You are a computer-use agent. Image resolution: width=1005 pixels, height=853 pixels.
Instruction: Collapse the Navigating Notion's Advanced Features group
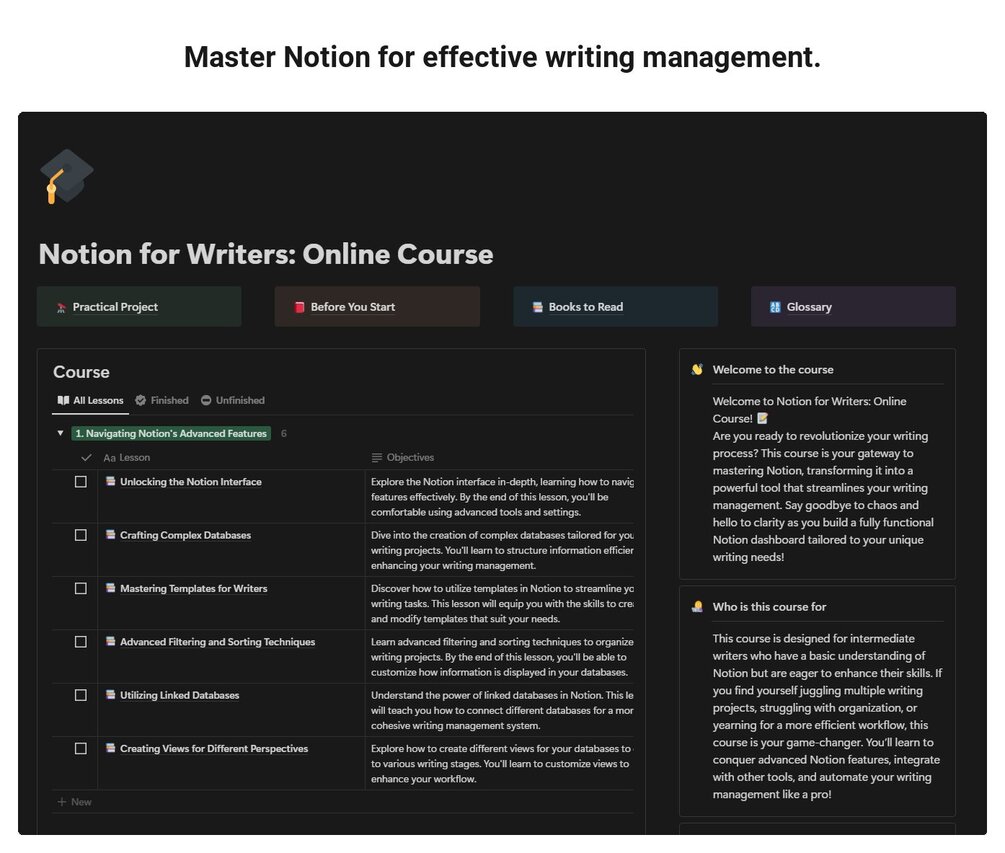coord(60,433)
